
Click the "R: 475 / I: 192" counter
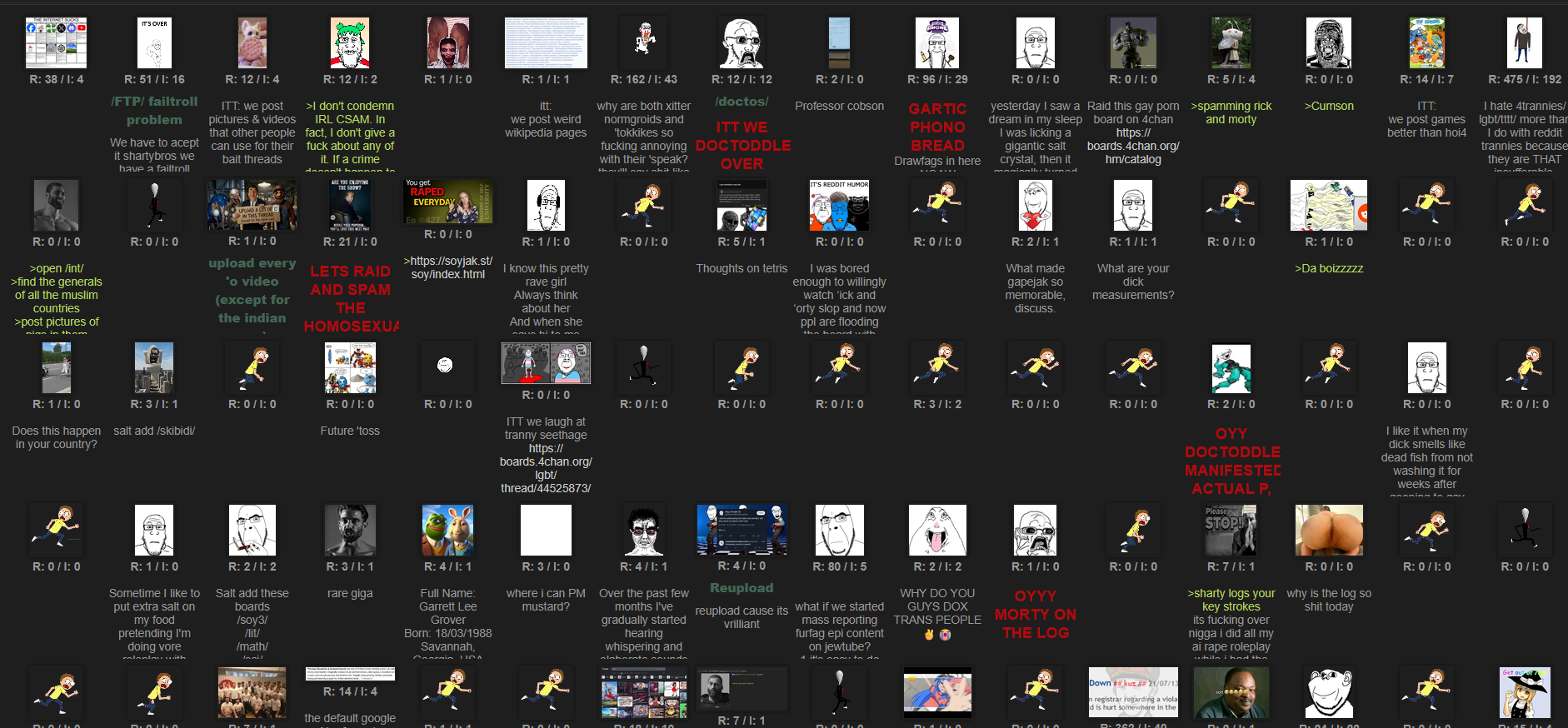click(x=1525, y=79)
